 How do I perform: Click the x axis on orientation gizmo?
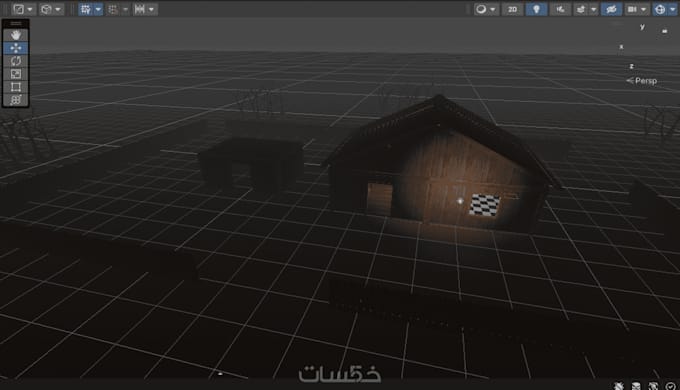[621, 47]
